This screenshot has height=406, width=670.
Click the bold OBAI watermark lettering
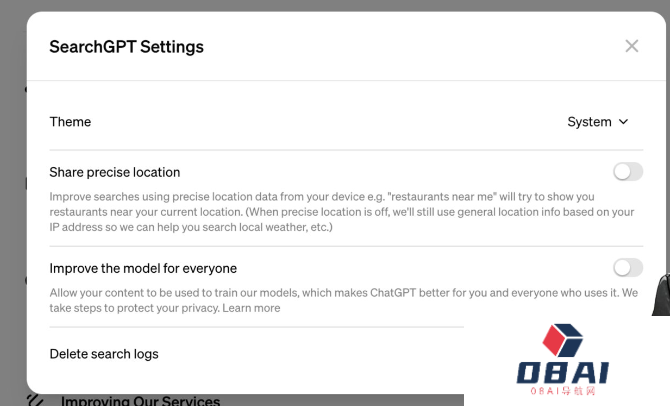pos(562,373)
